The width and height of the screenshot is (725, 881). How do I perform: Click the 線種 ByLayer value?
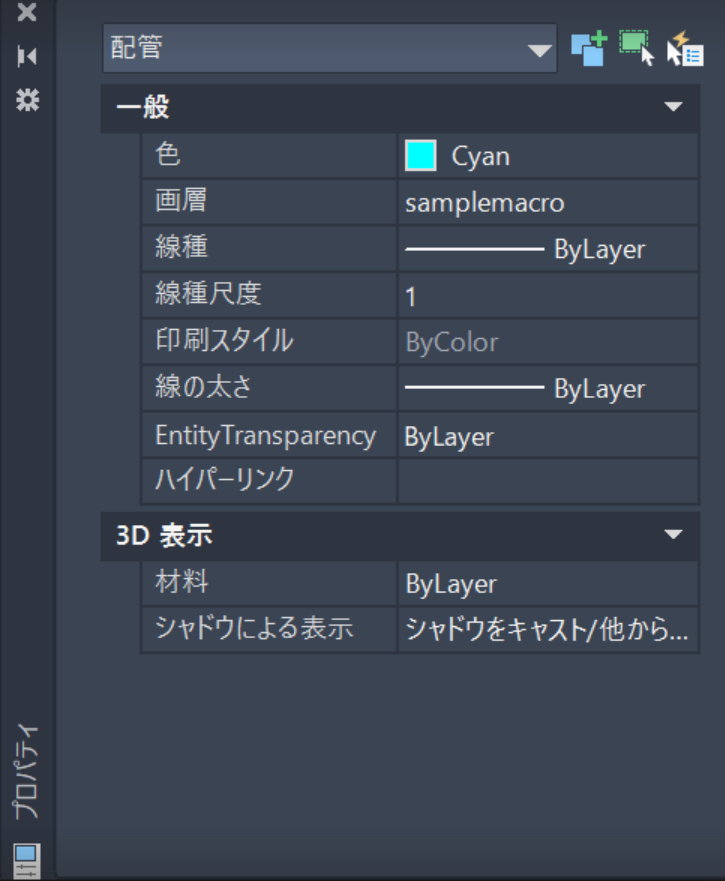547,249
